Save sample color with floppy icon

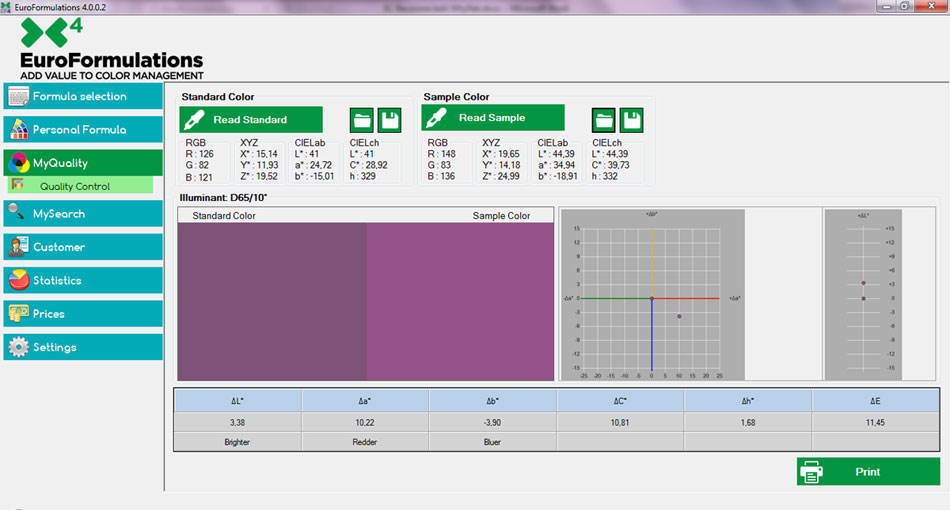tap(631, 121)
